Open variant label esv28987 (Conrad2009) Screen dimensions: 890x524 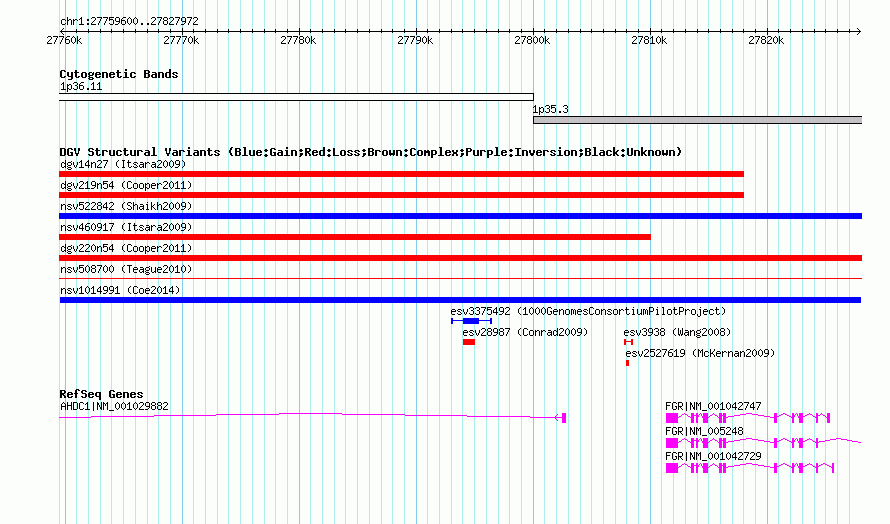pos(525,332)
